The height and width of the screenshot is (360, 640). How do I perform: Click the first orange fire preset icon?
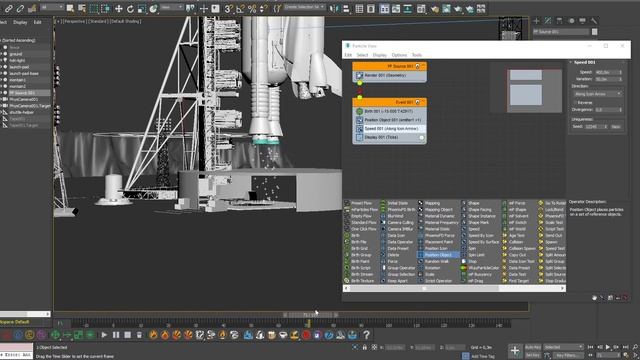[153, 335]
